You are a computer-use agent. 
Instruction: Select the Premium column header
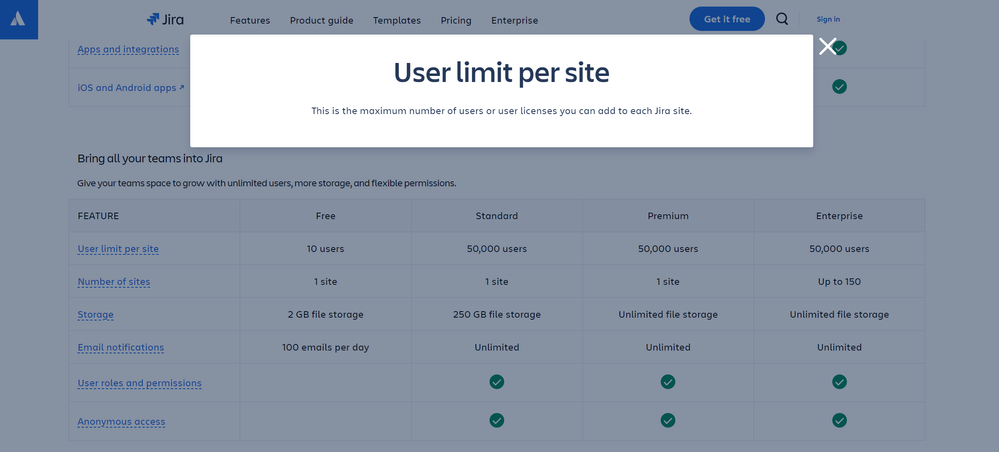click(x=668, y=215)
